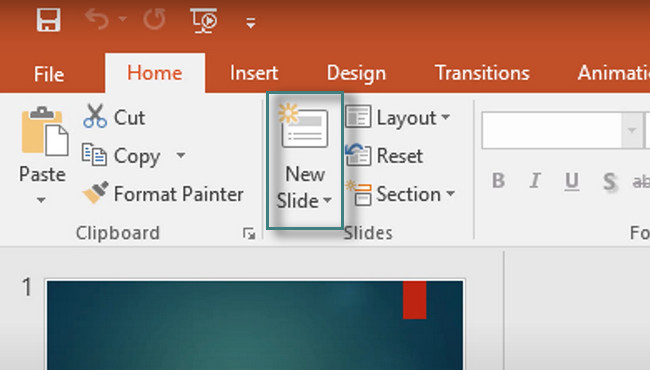Switch to the Insert tab
This screenshot has width=650, height=370.
tap(254, 73)
